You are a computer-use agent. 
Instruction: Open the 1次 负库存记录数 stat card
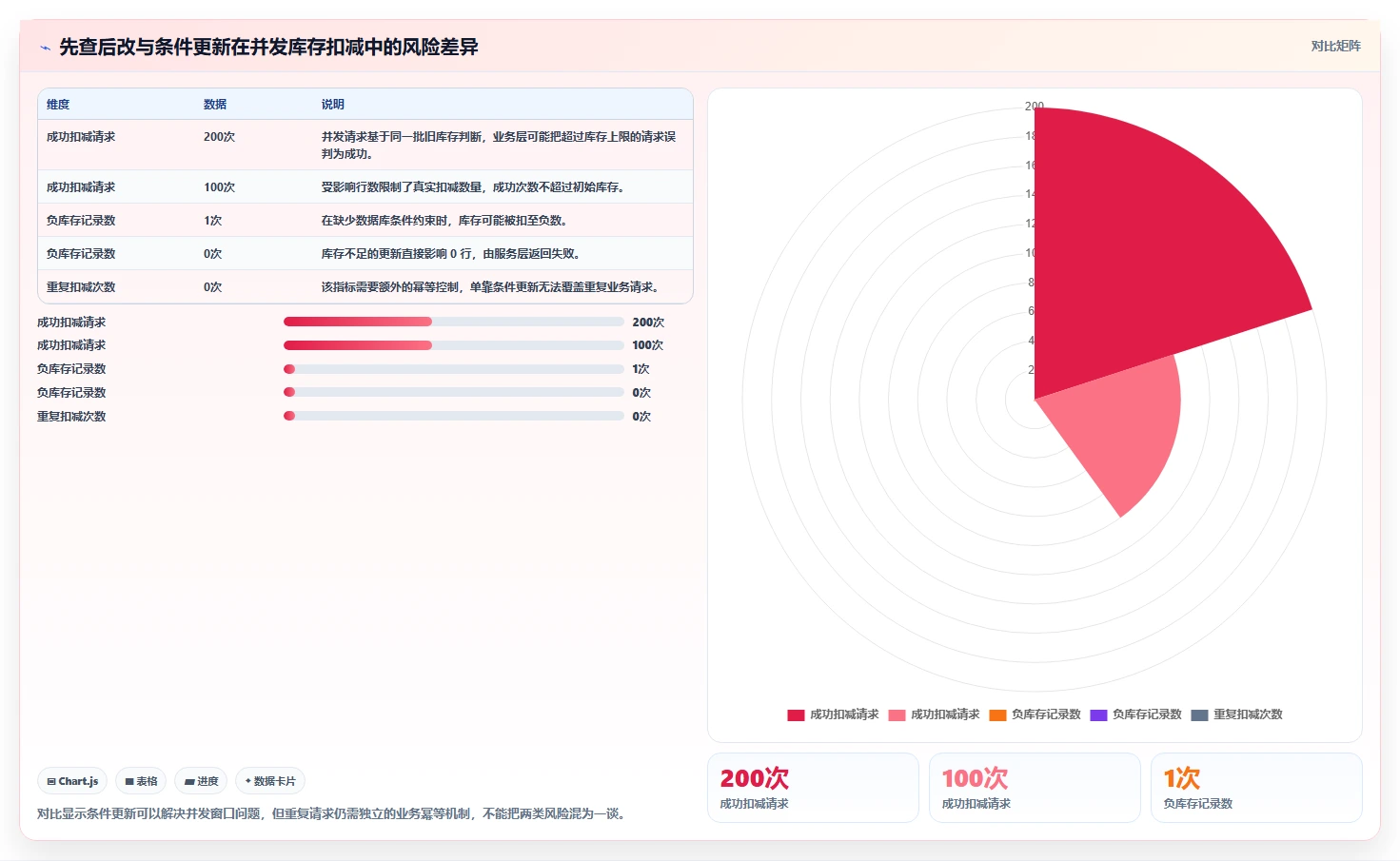(x=1256, y=788)
